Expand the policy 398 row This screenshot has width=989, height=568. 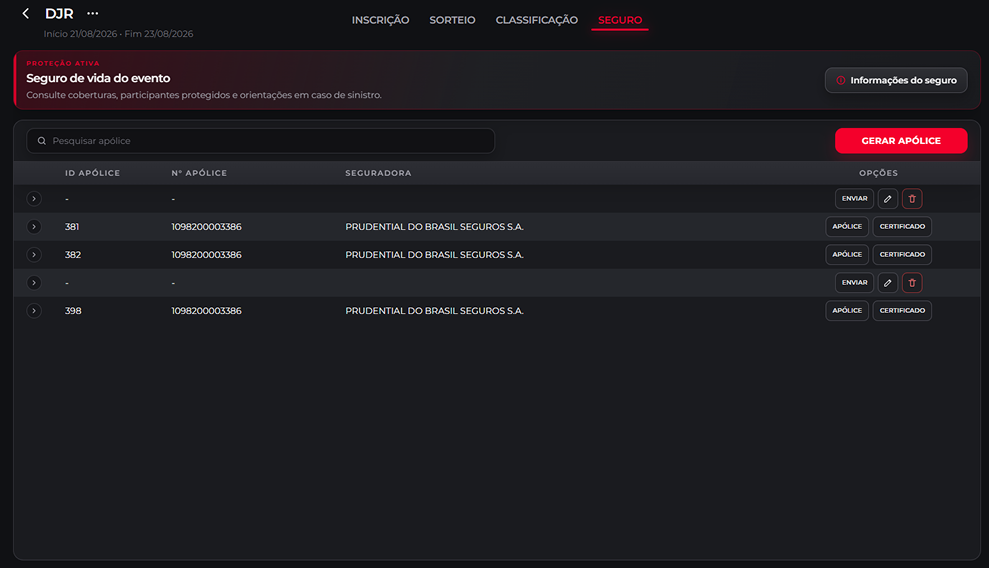[34, 311]
